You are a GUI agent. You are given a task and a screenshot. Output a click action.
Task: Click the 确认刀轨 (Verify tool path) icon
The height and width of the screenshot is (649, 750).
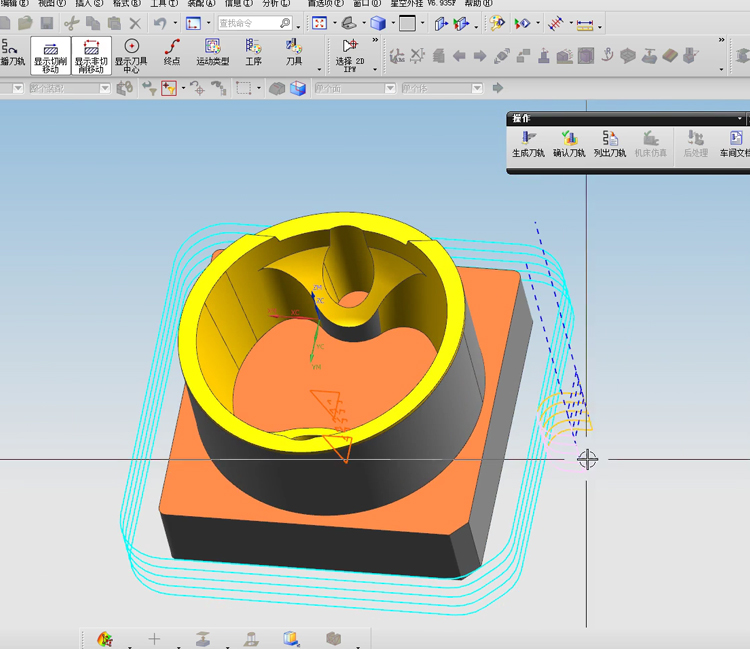(x=569, y=138)
